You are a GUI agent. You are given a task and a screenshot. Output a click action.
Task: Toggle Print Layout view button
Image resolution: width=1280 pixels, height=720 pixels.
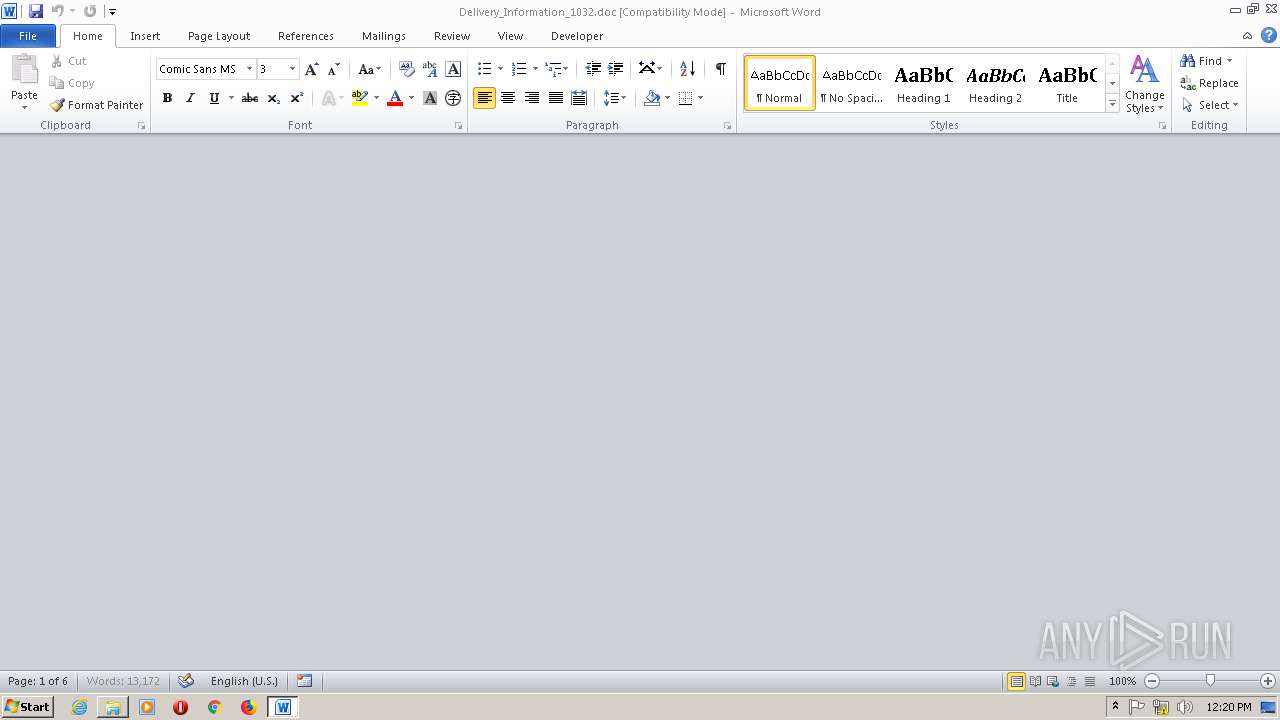[x=1016, y=681]
